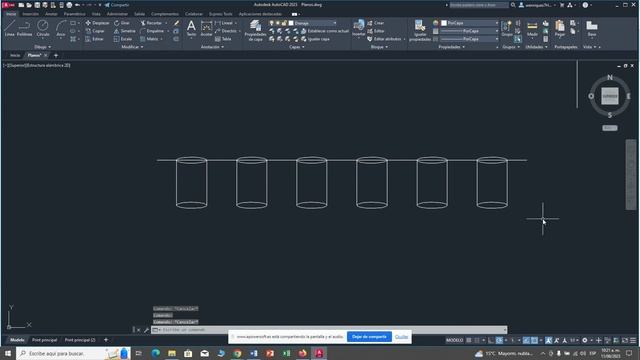Viewport: 640px width, 360px height.
Task: Click the Matriz array tool
Action: point(149,39)
